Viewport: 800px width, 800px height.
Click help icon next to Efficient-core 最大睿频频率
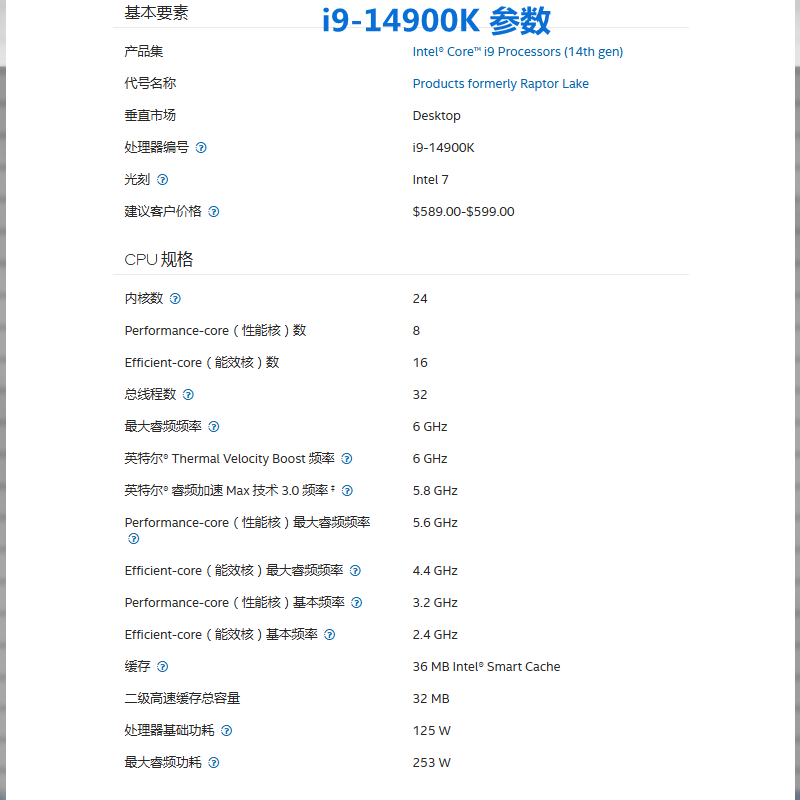(x=355, y=571)
